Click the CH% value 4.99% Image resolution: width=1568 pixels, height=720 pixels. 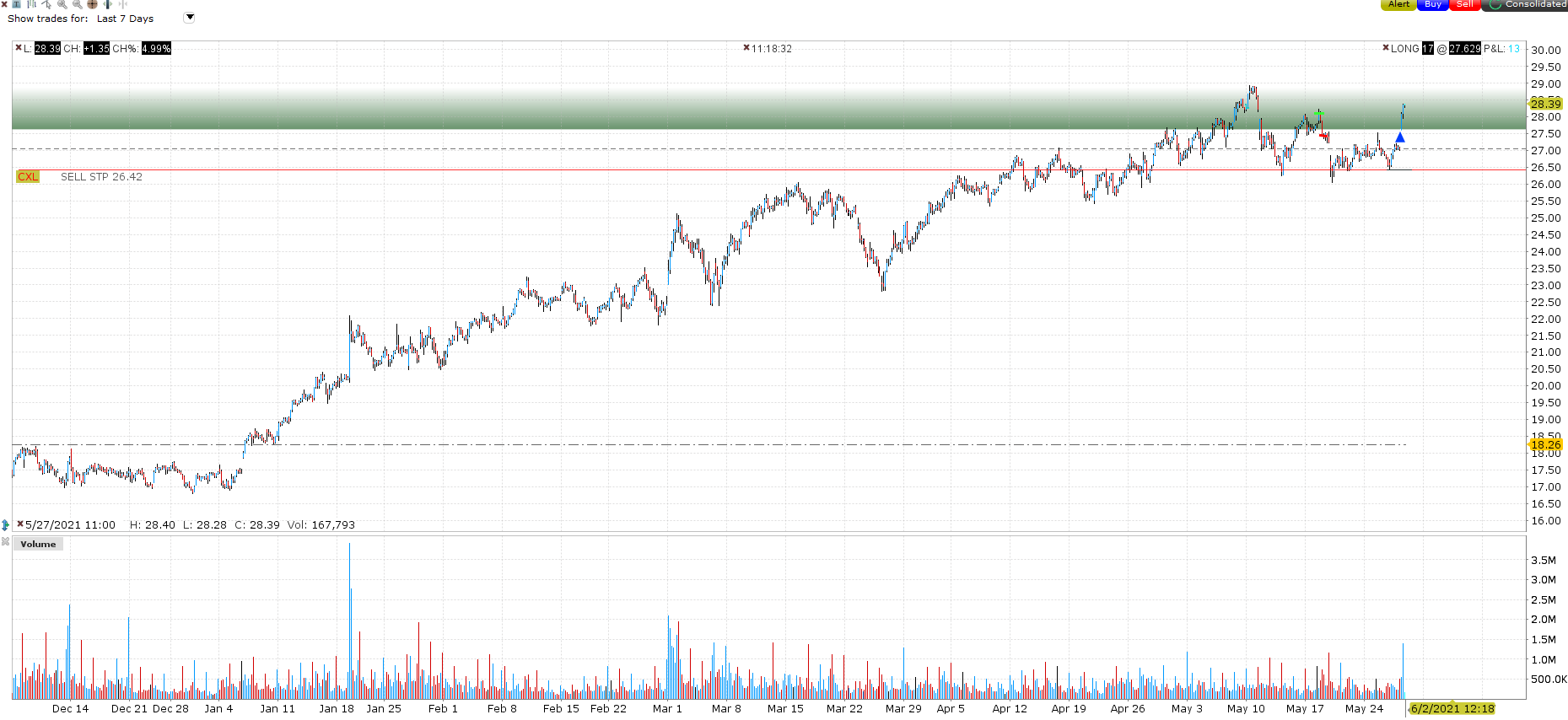click(x=156, y=48)
